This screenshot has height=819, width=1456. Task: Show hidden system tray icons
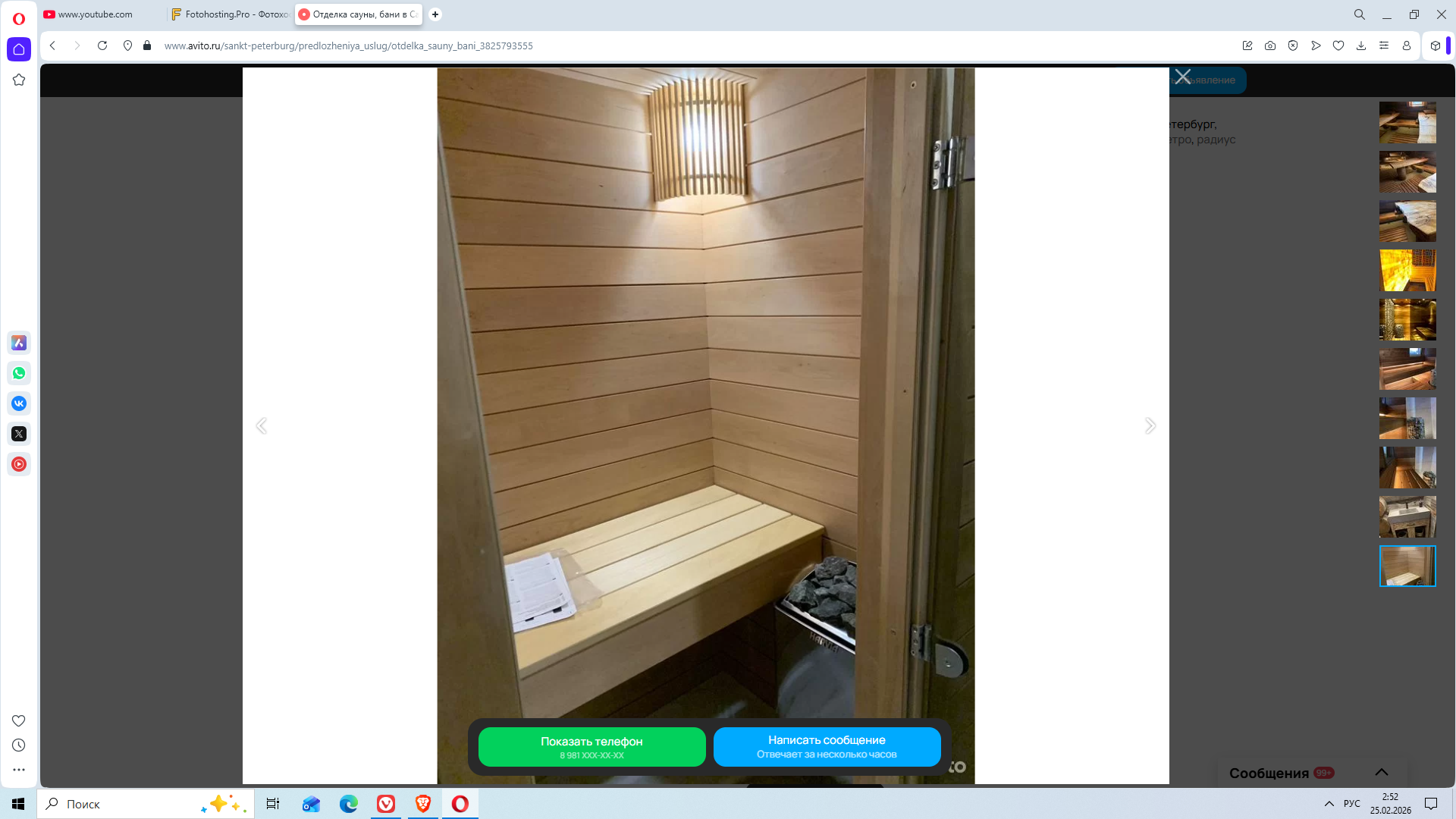click(x=1329, y=804)
